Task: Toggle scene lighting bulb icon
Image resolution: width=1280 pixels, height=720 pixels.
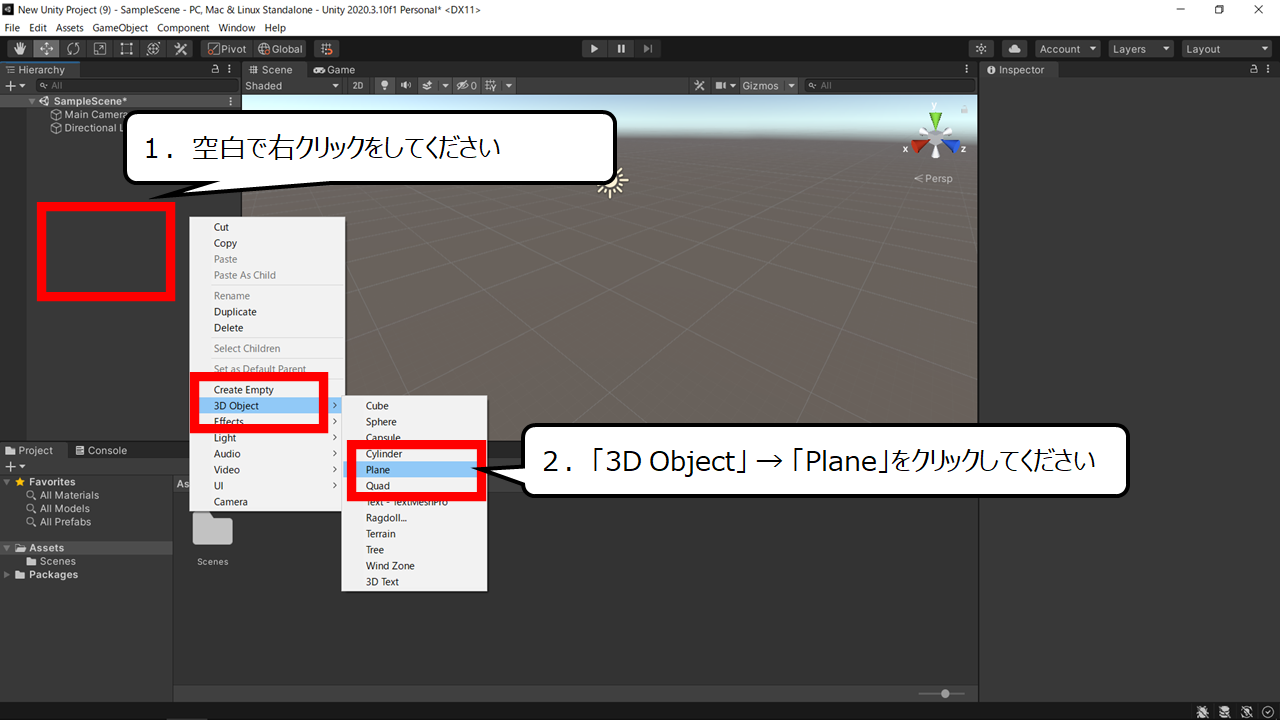Action: (384, 86)
